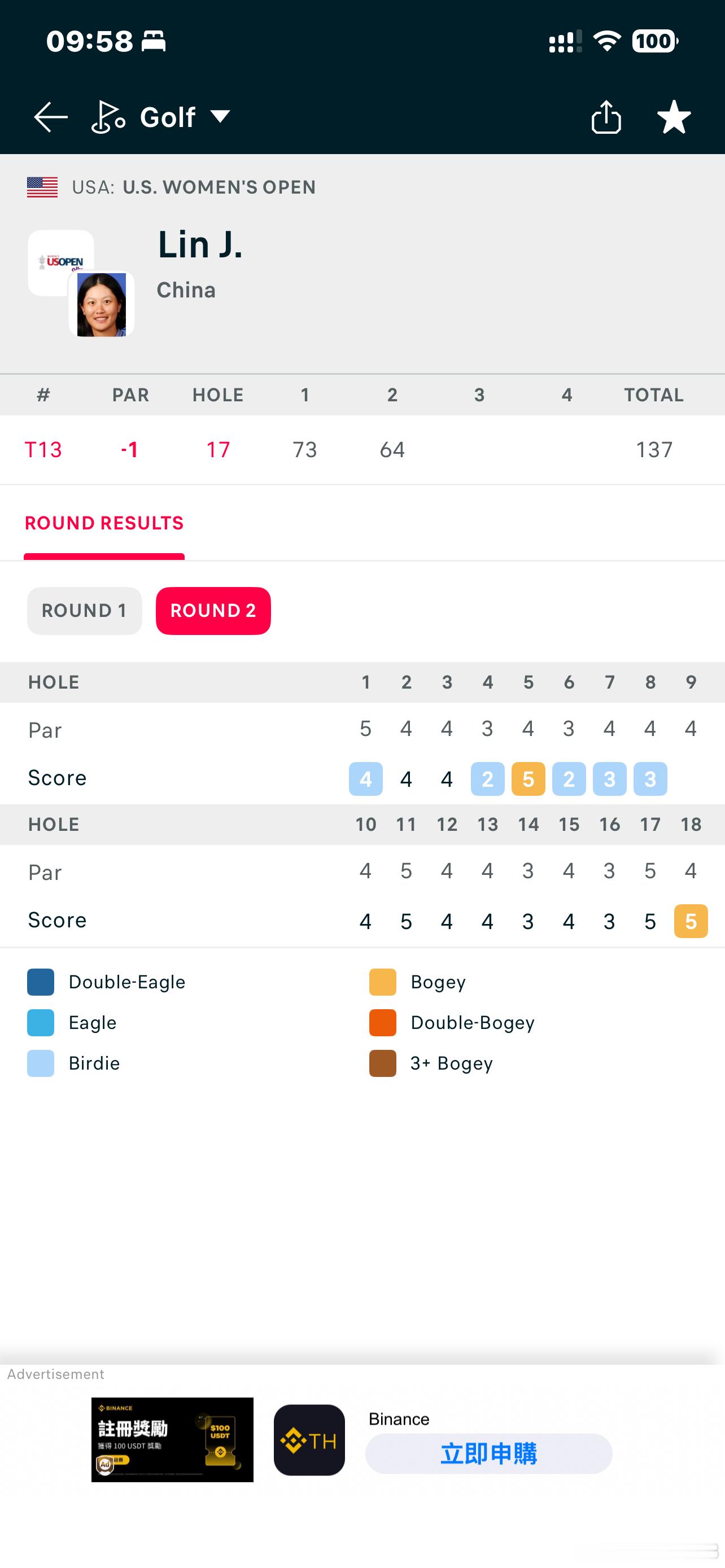The width and height of the screenshot is (725, 1568).
Task: Tap the USA flag icon
Action: tap(42, 187)
